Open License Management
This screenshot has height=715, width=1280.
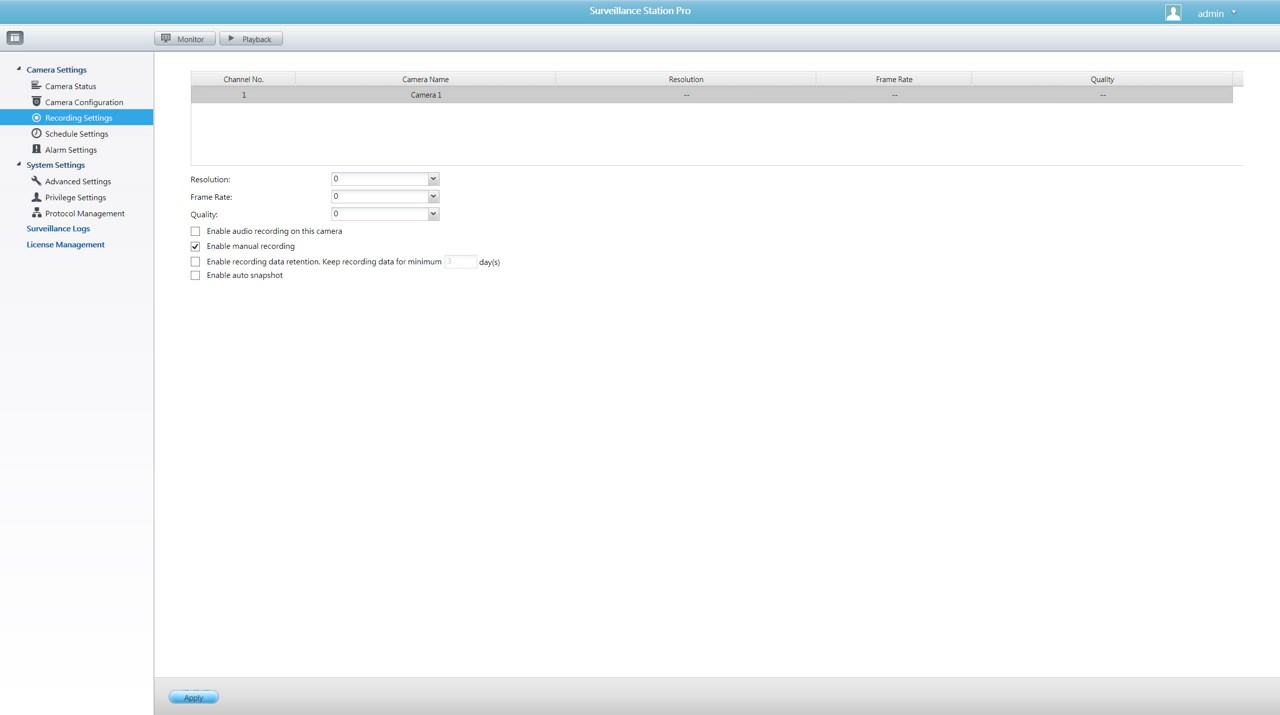pyautogui.click(x=65, y=245)
